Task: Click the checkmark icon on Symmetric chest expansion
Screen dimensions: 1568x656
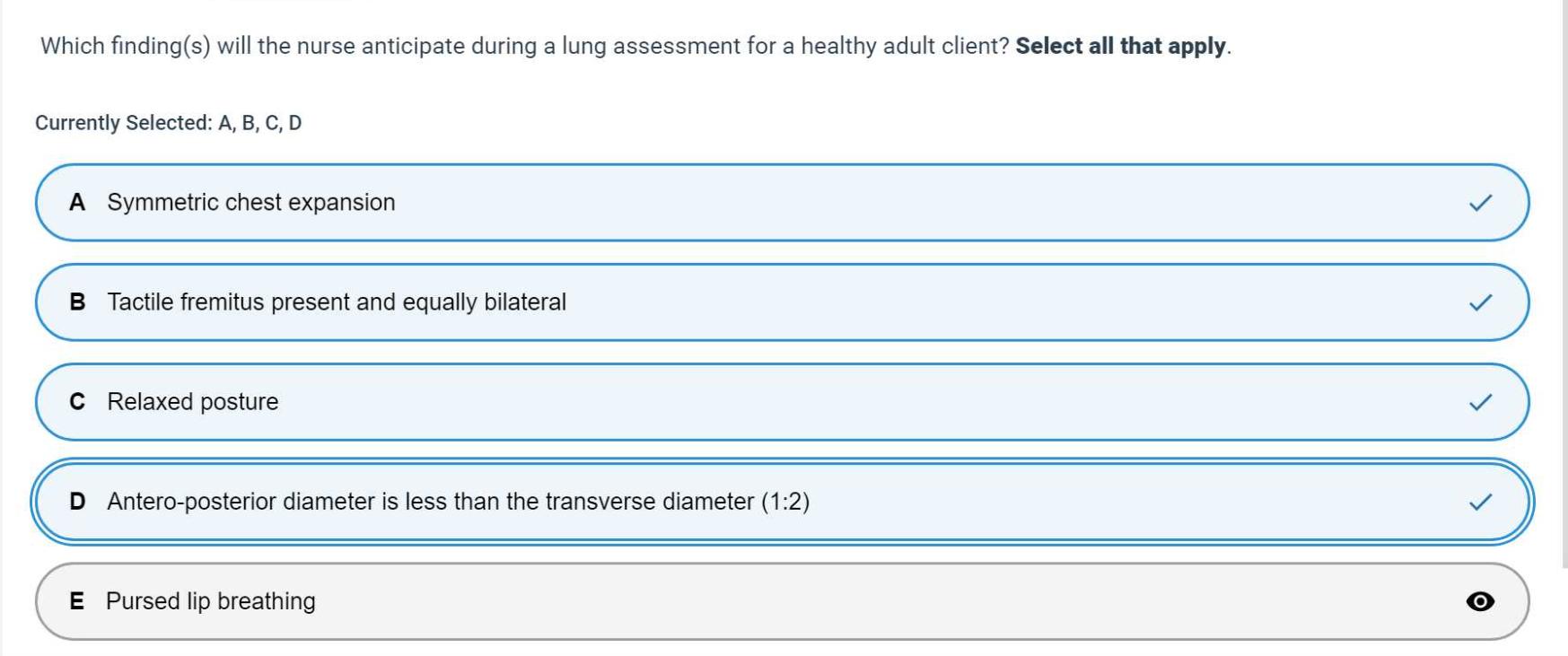Action: click(x=1480, y=203)
